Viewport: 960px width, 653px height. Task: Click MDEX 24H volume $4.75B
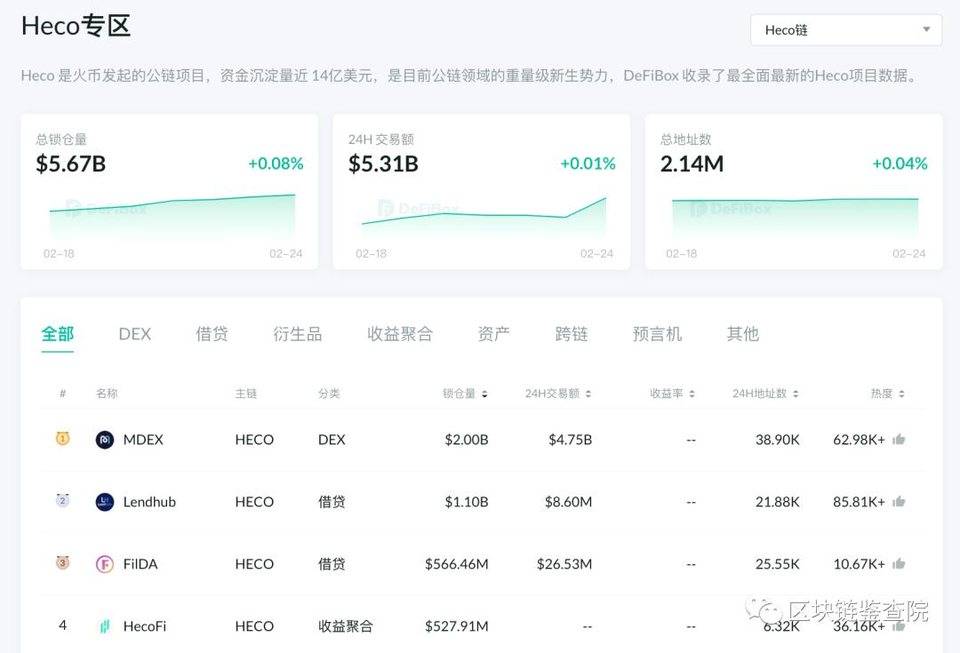[570, 440]
